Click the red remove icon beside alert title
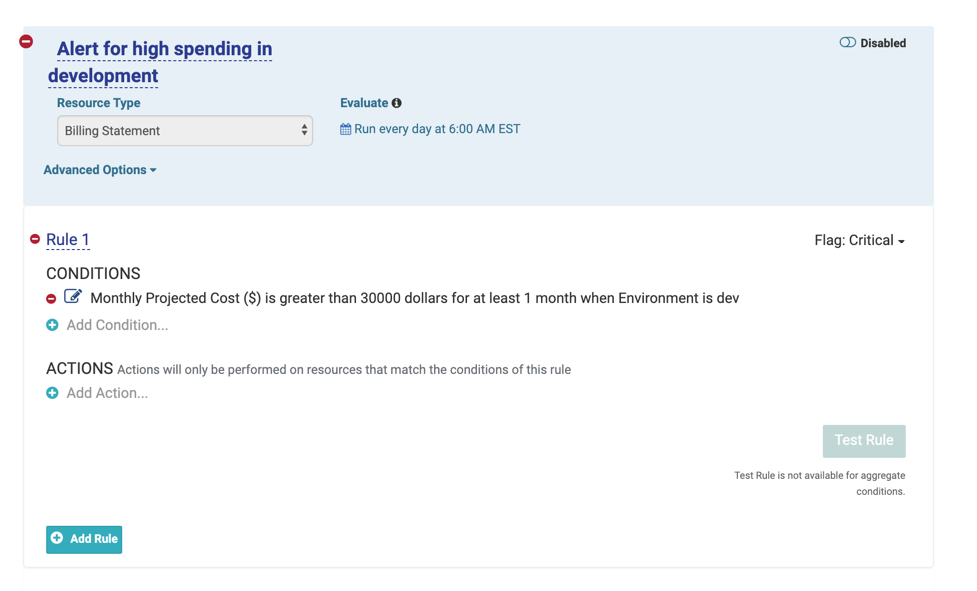Image resolution: width=977 pixels, height=591 pixels. pyautogui.click(x=26, y=41)
